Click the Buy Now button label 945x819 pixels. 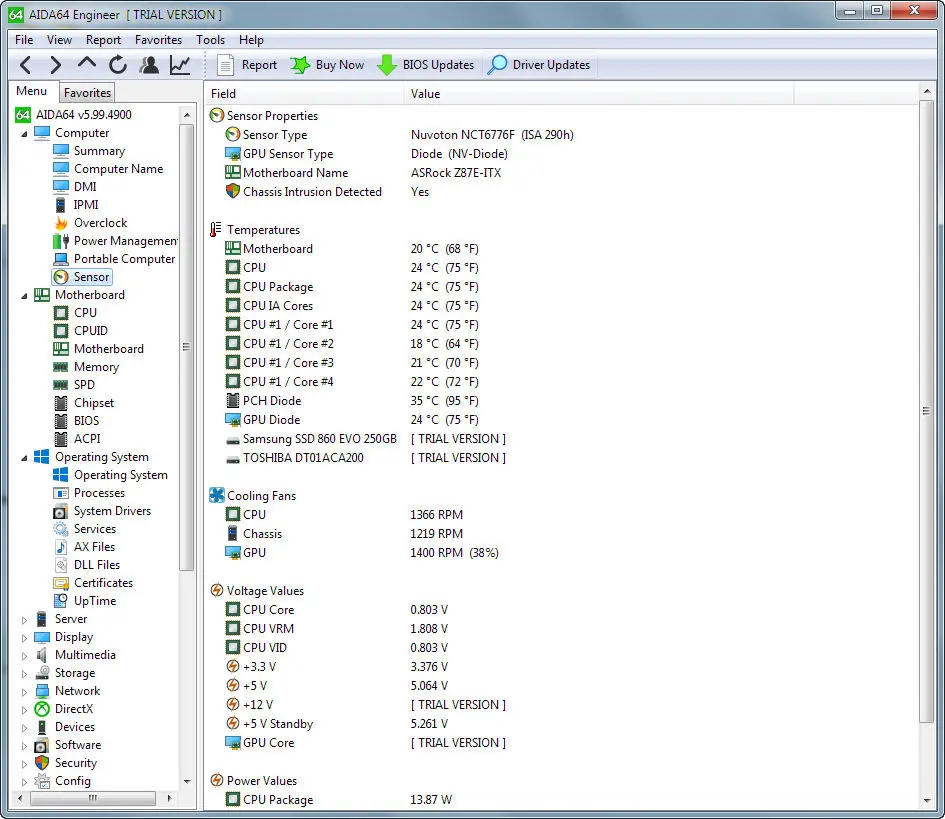340,64
